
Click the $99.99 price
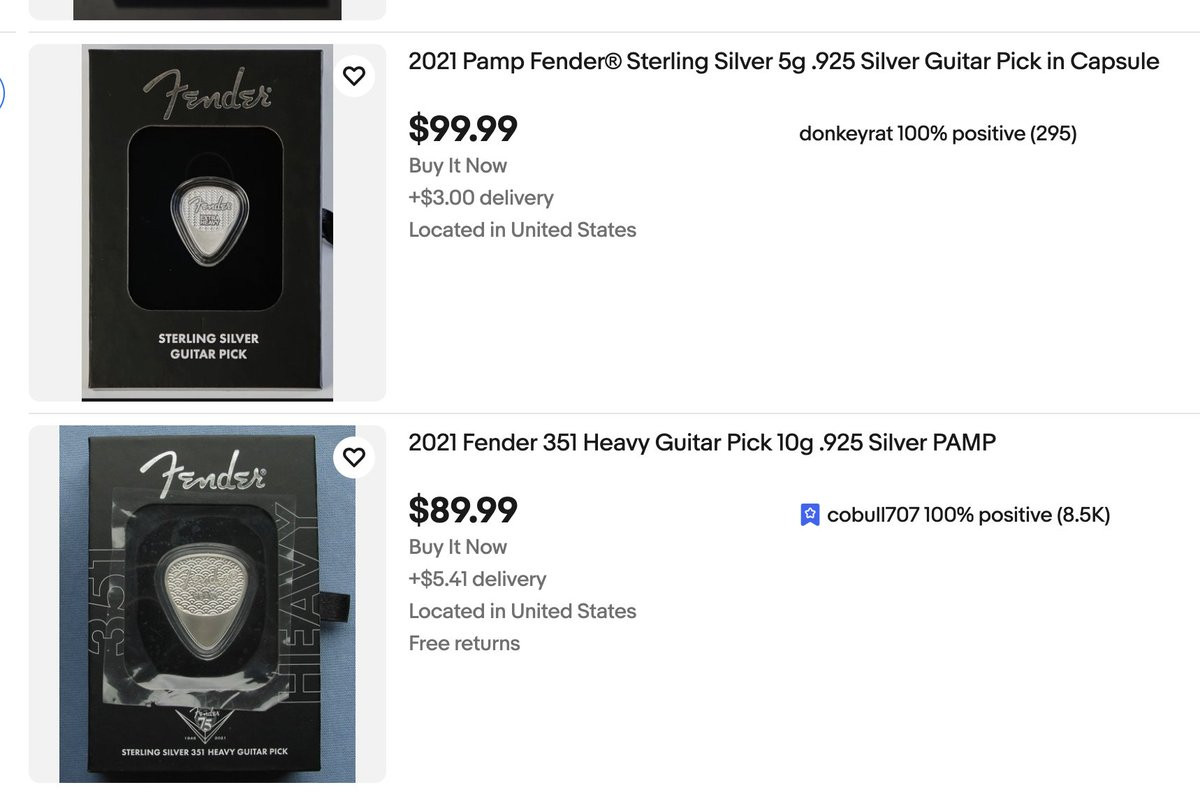463,129
